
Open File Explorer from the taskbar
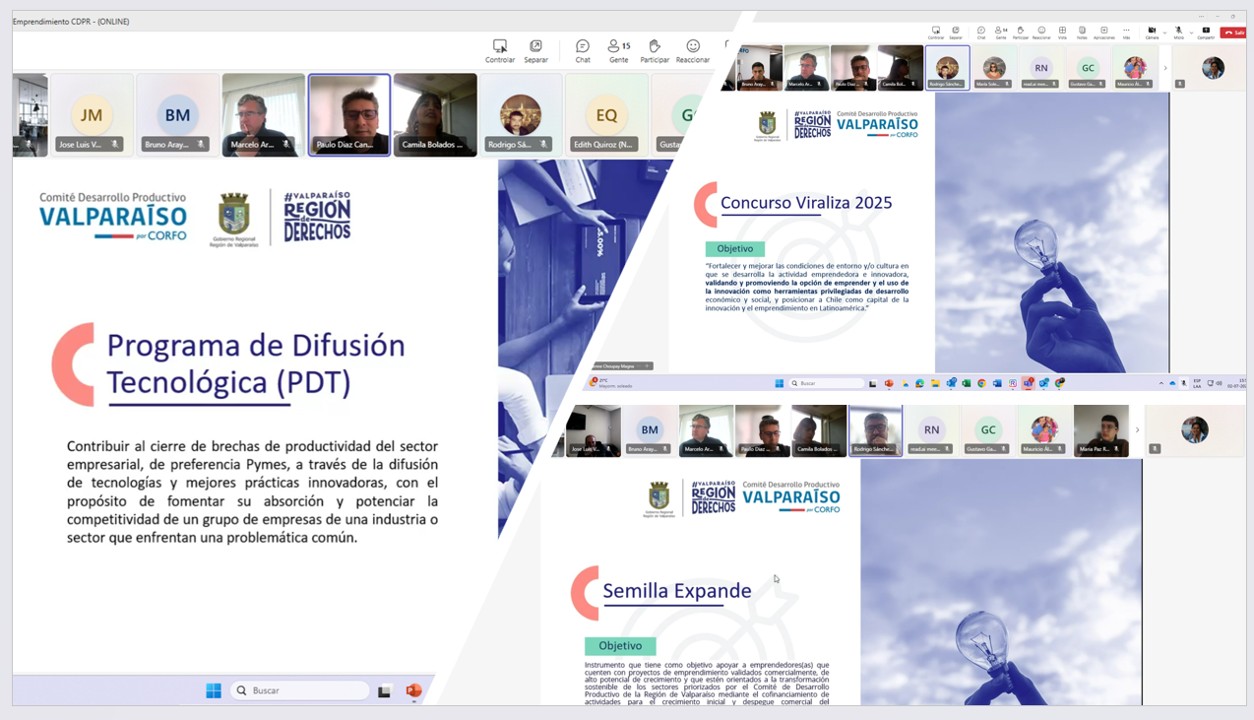935,383
